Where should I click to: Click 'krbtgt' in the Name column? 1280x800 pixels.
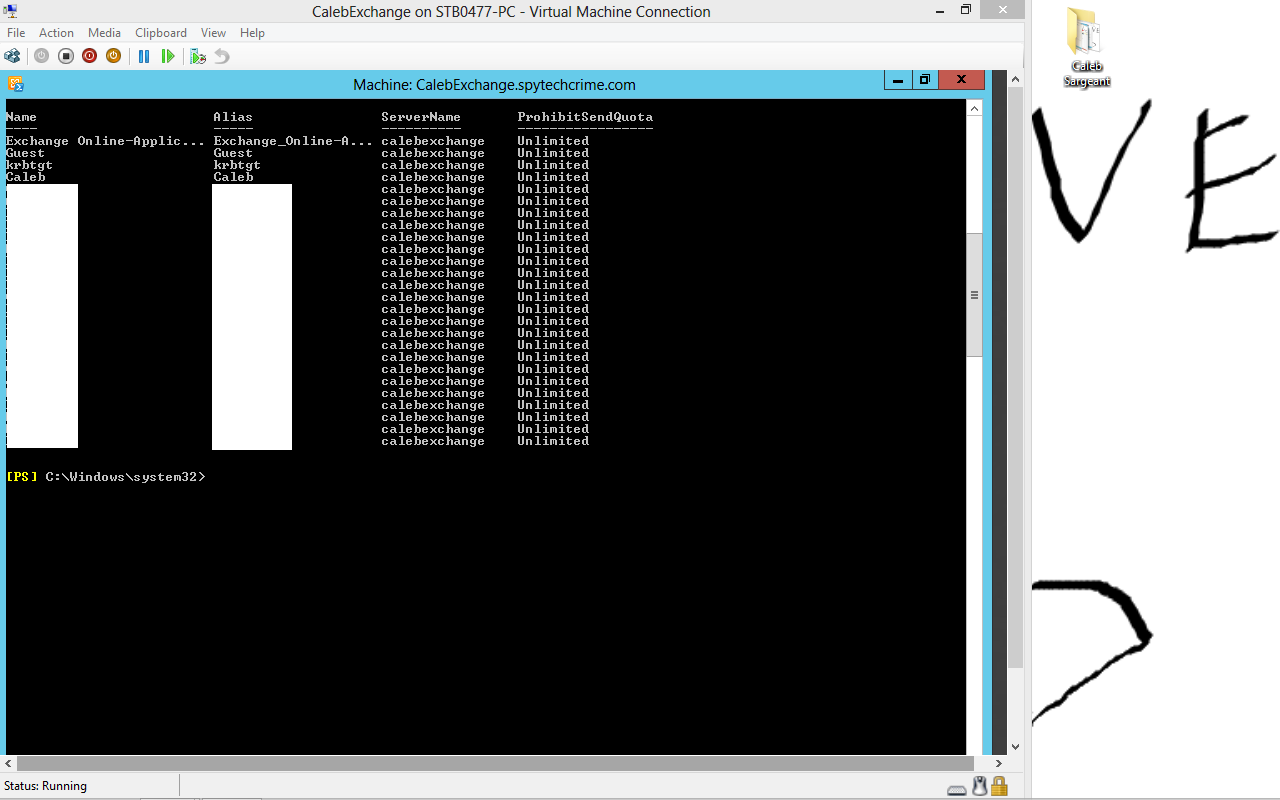pos(29,165)
